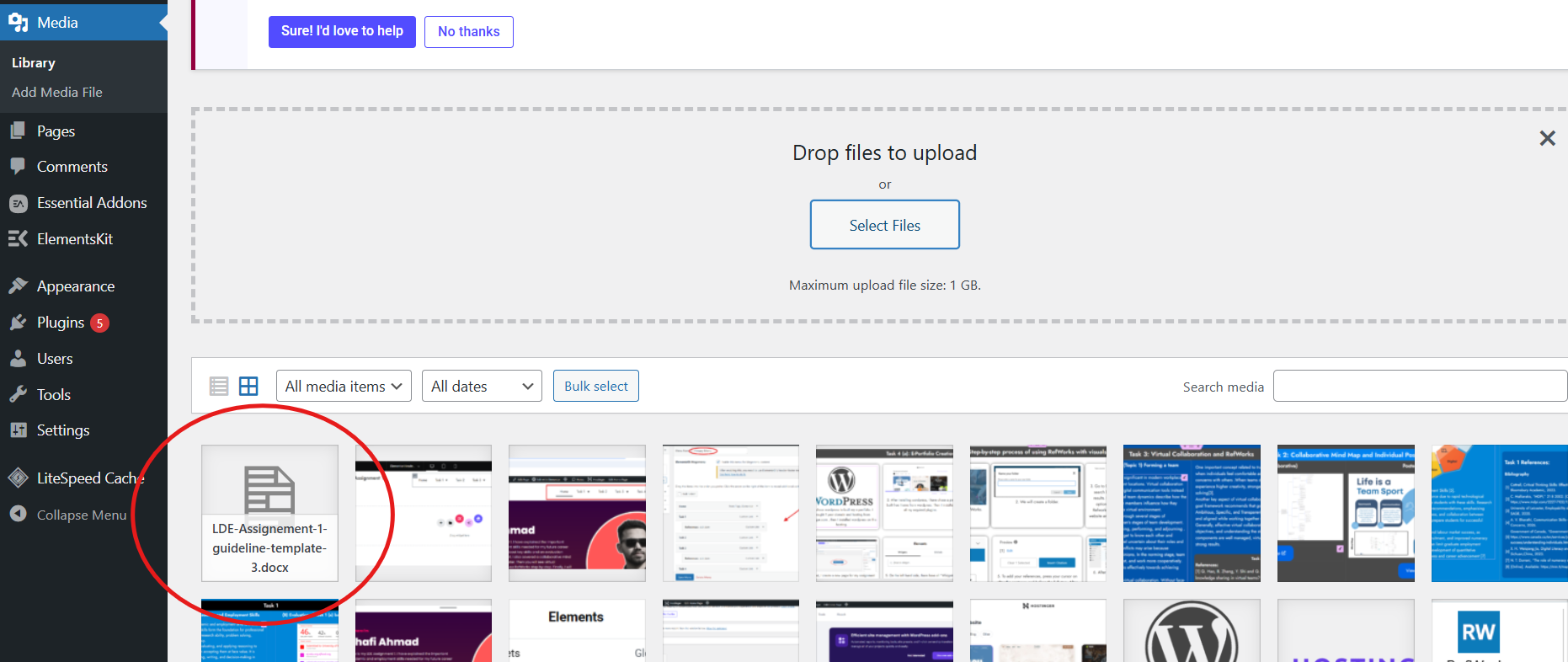Click "Sure! I'd love to help" button
Screen dimensions: 1568x662
(x=342, y=31)
